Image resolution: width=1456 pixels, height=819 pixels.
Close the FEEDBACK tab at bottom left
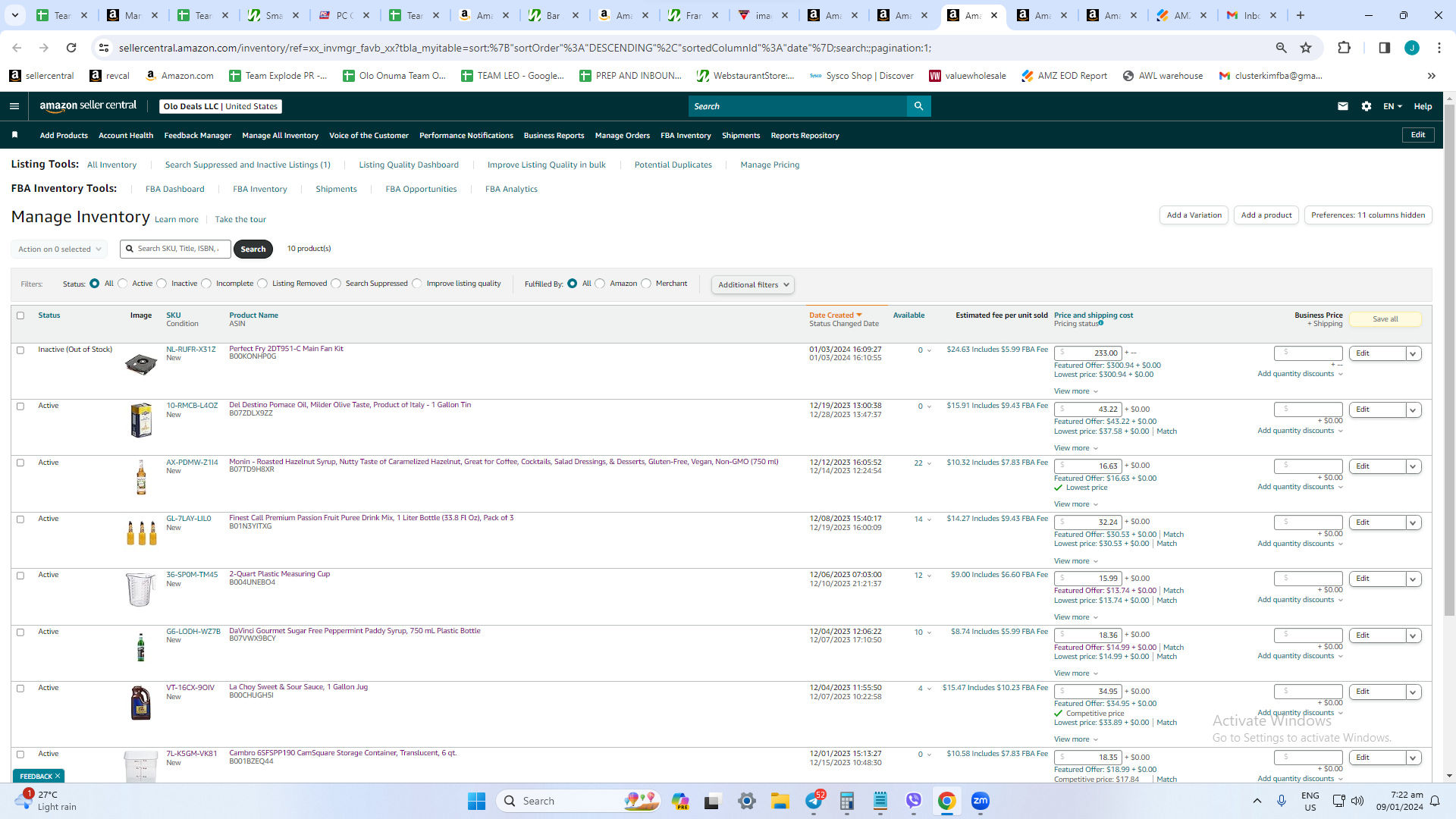[58, 777]
